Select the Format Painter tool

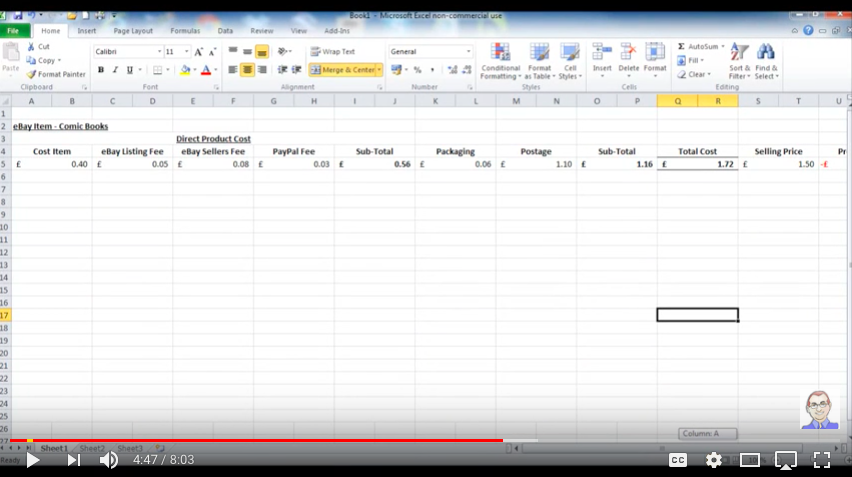click(56, 74)
